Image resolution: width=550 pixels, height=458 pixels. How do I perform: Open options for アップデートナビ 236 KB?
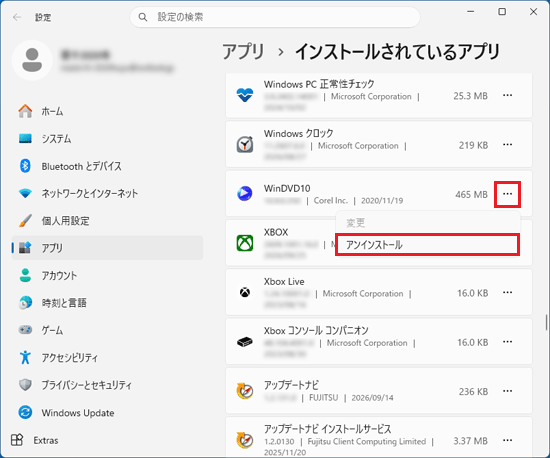point(507,391)
